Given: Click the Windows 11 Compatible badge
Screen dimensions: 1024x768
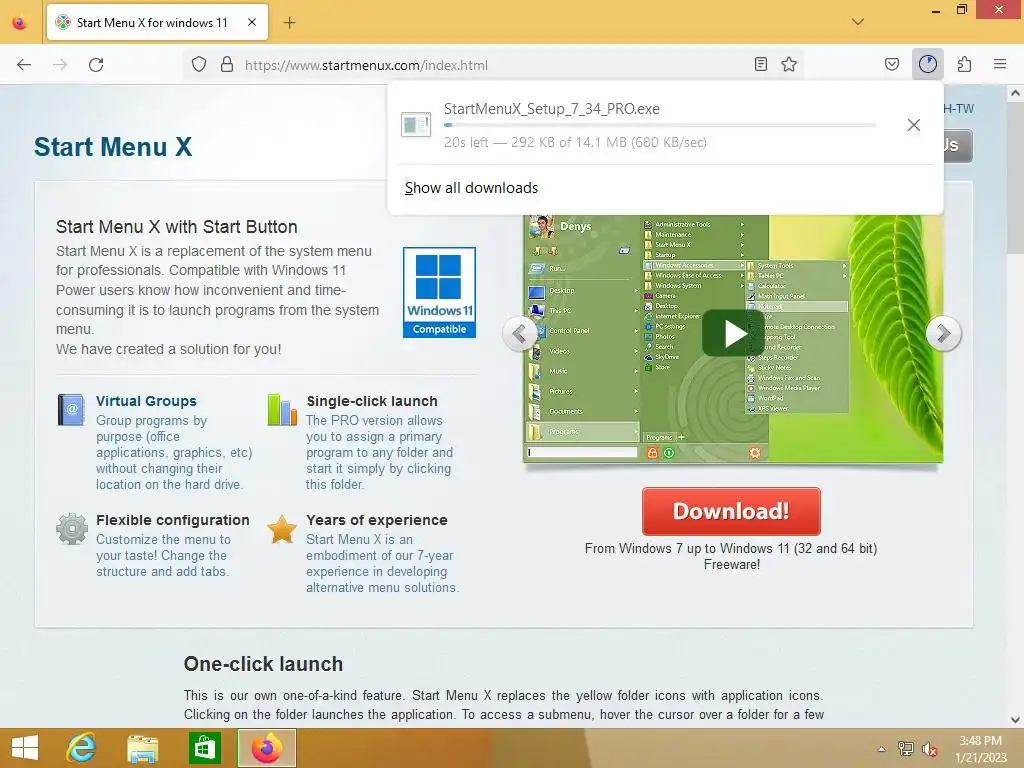Looking at the screenshot, I should tap(439, 292).
